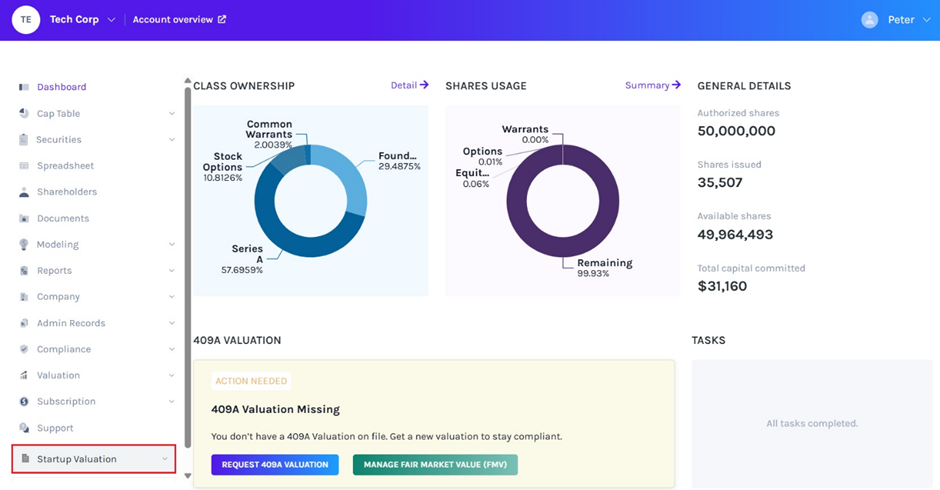
Task: Click the Shareholders person icon
Action: (24, 192)
